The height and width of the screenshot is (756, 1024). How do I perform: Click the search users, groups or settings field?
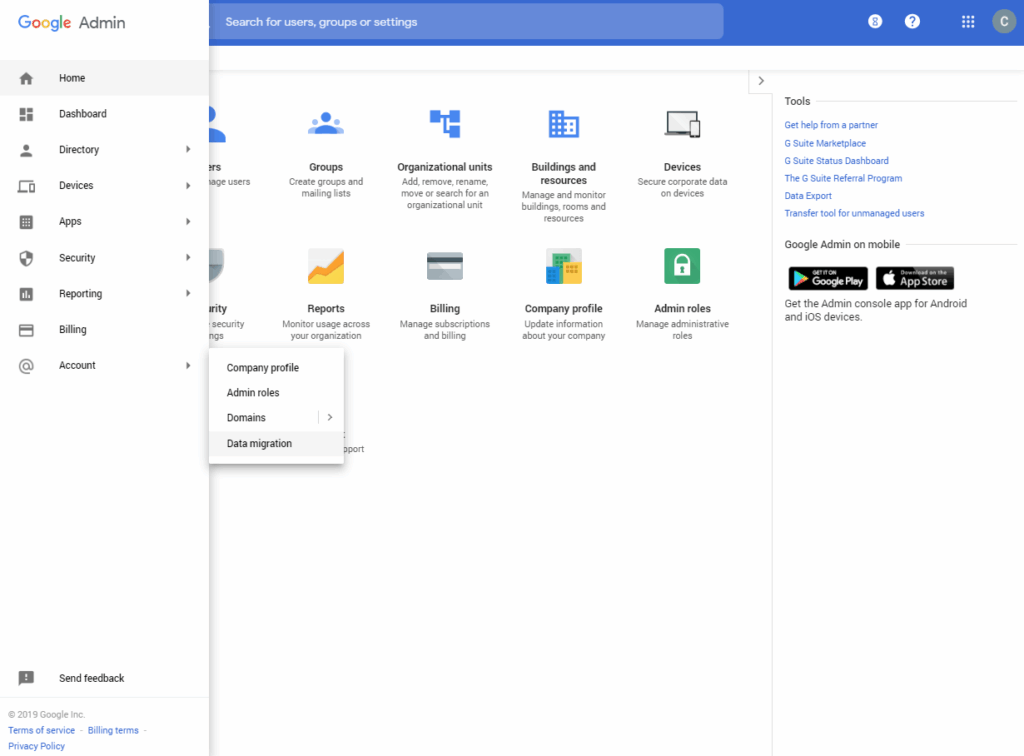pyautogui.click(x=466, y=22)
